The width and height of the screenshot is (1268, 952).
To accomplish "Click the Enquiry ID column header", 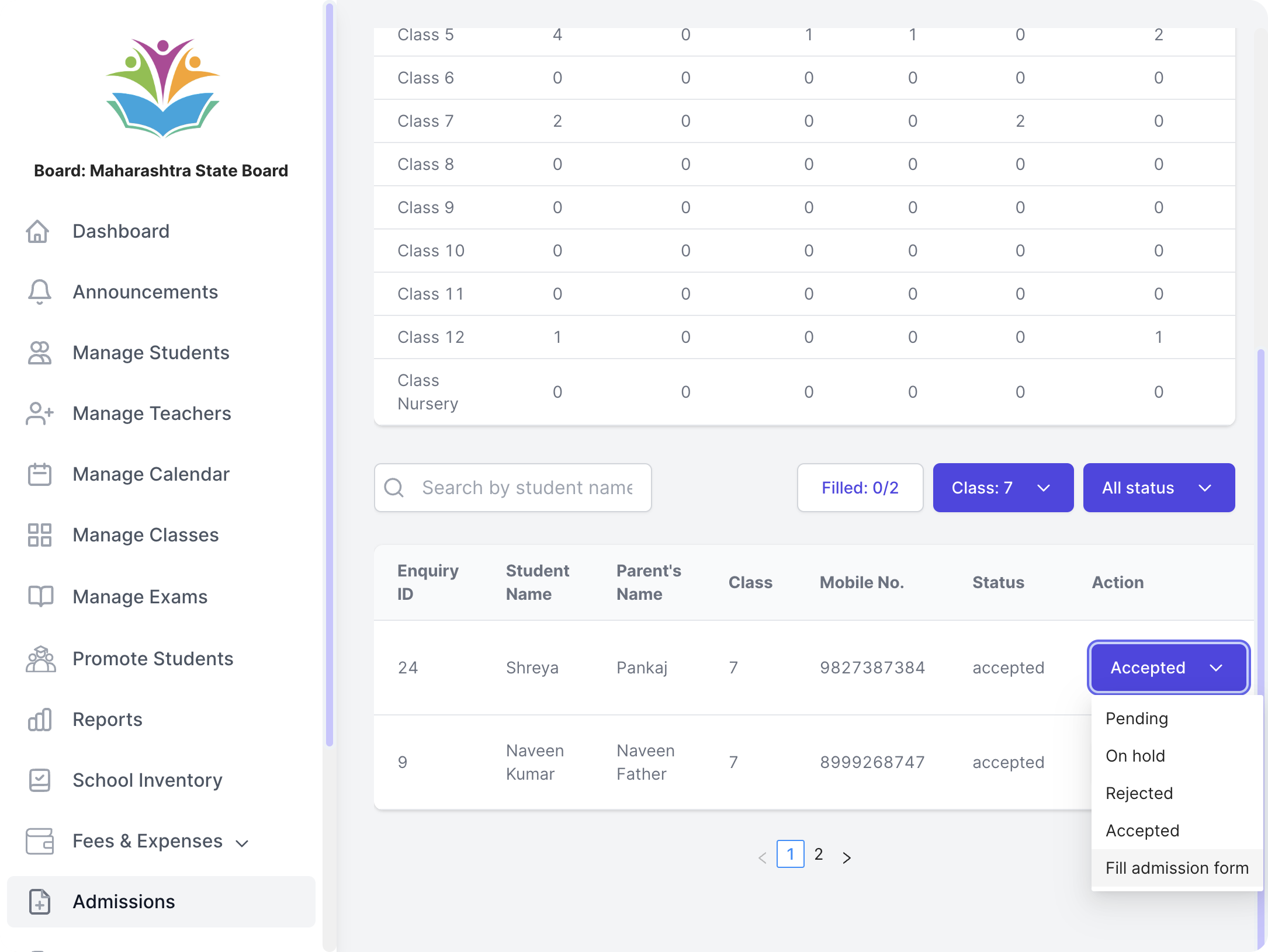I will pyautogui.click(x=428, y=582).
